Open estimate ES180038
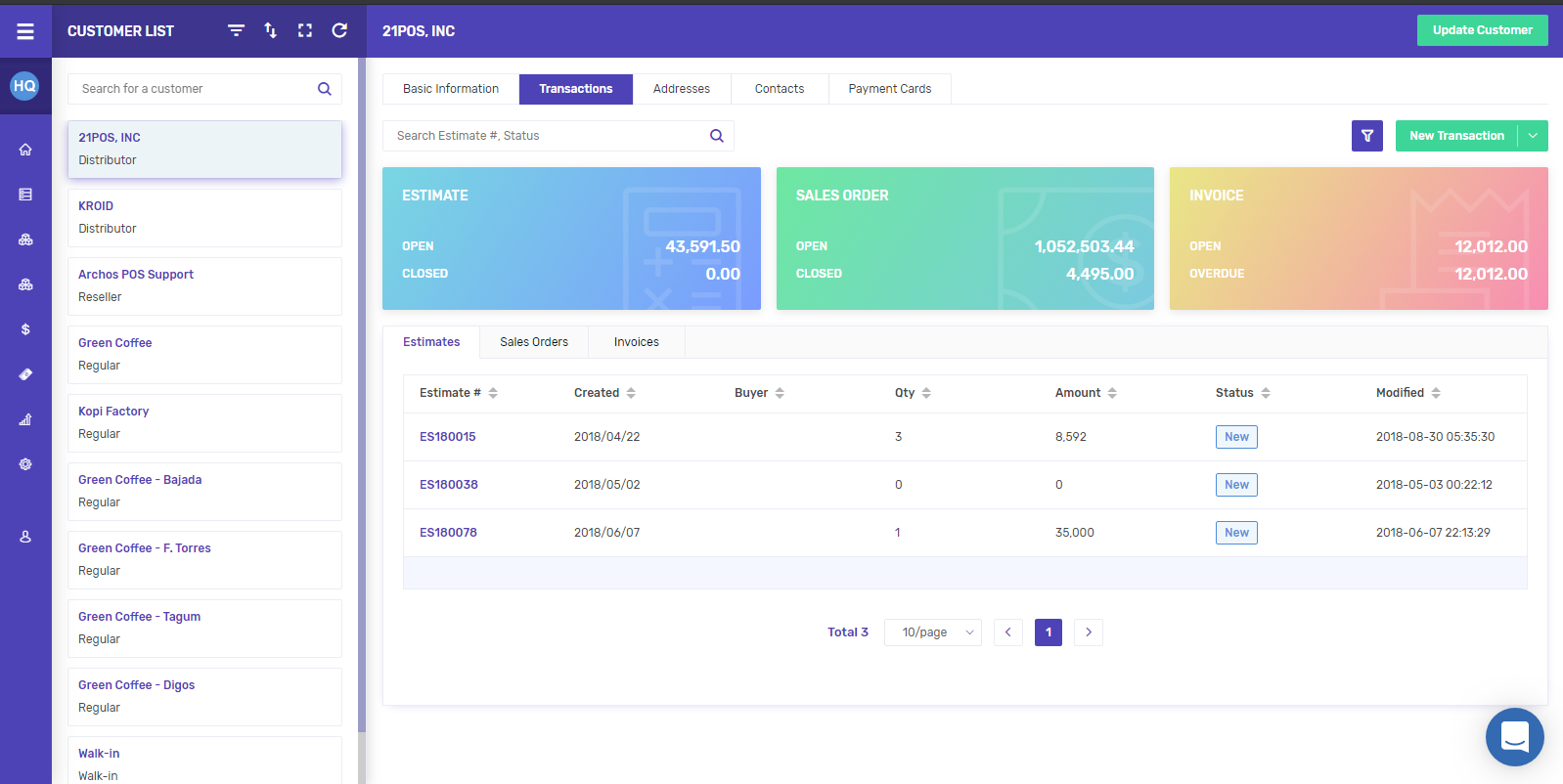Viewport: 1563px width, 784px height. tap(449, 485)
